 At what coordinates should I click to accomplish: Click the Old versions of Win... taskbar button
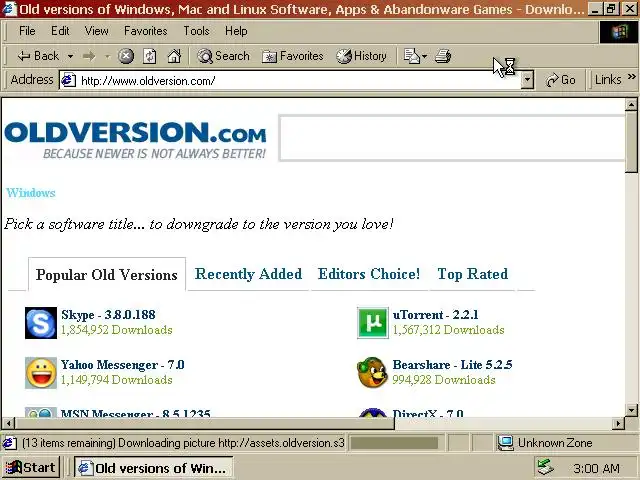point(153,468)
